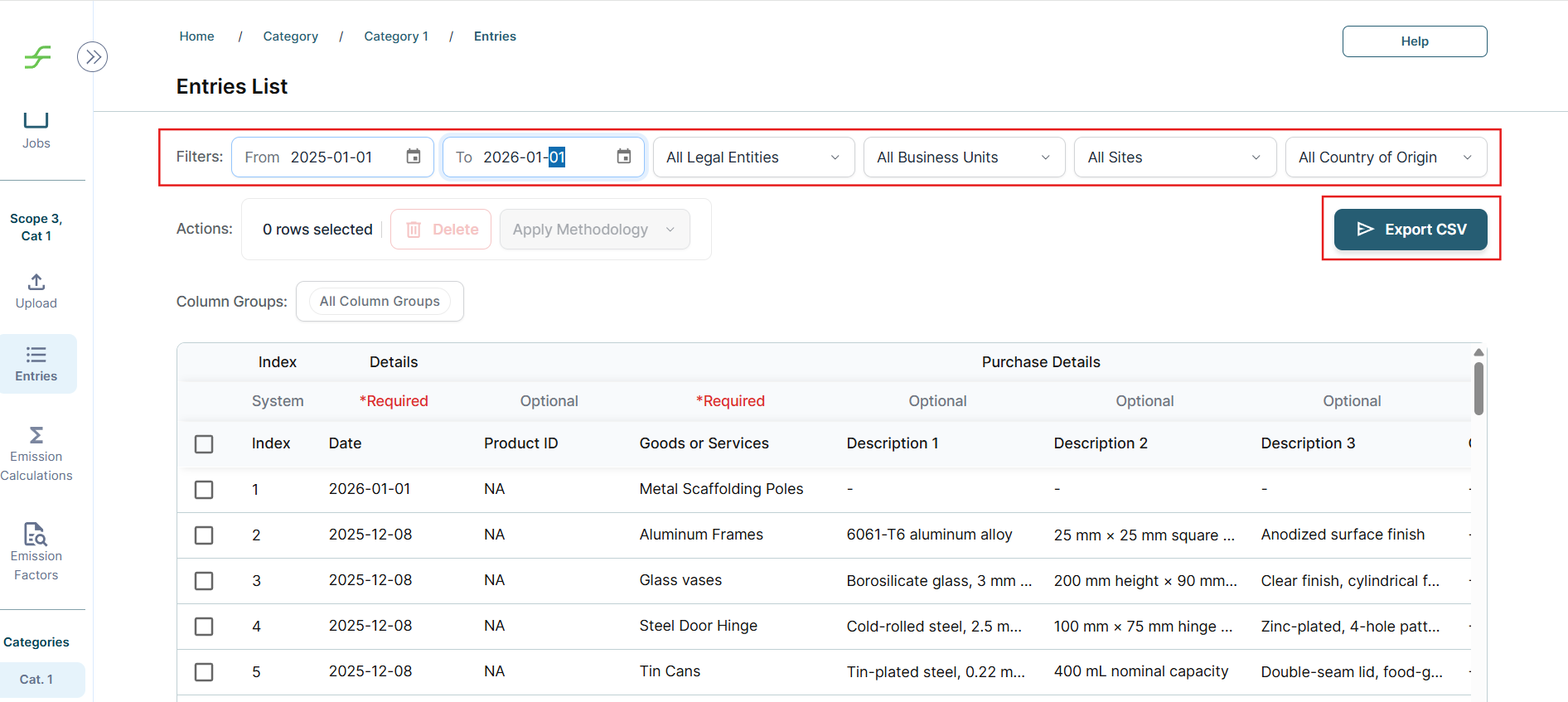Open calendar picker for From date
This screenshot has width=1568, height=702.
coord(414,157)
